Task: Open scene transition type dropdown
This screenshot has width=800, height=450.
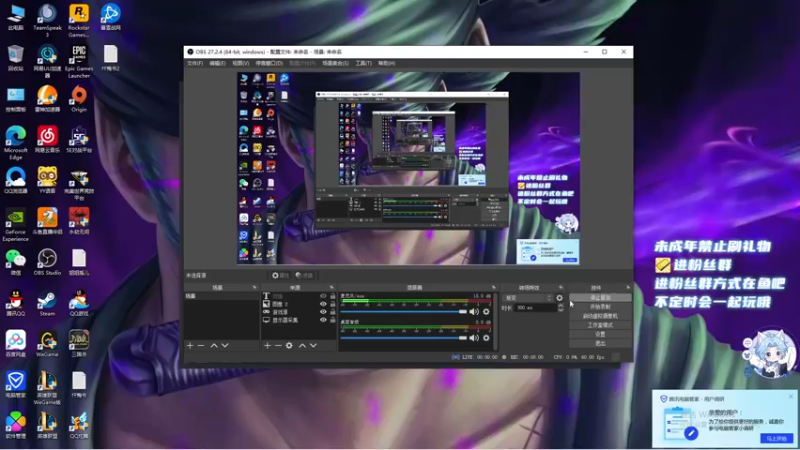Action: pos(528,298)
